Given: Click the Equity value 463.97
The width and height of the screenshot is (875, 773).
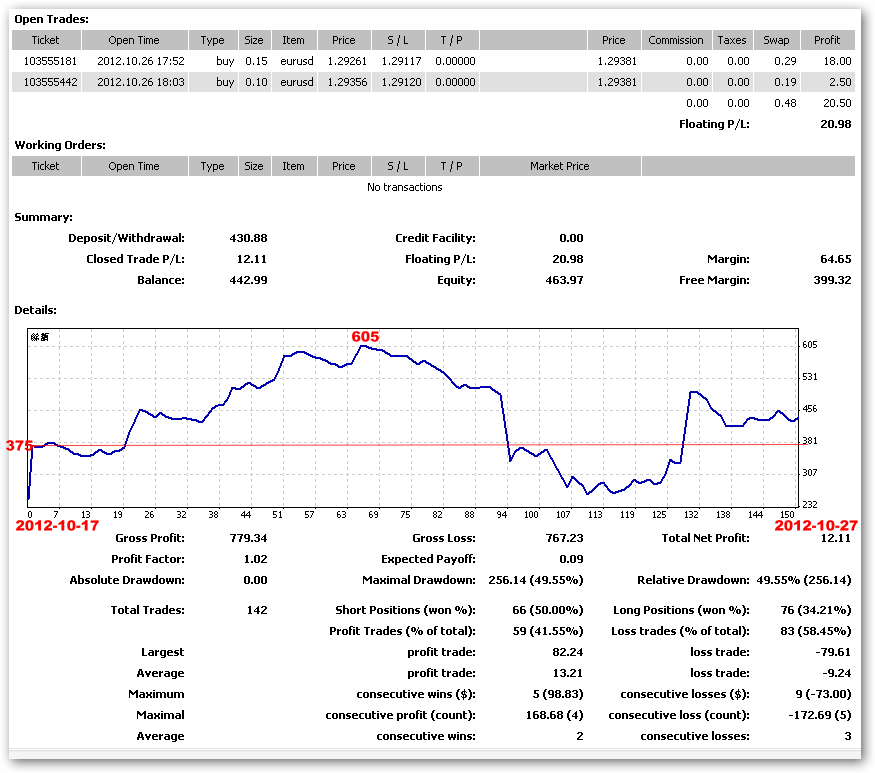Looking at the screenshot, I should click(x=564, y=280).
